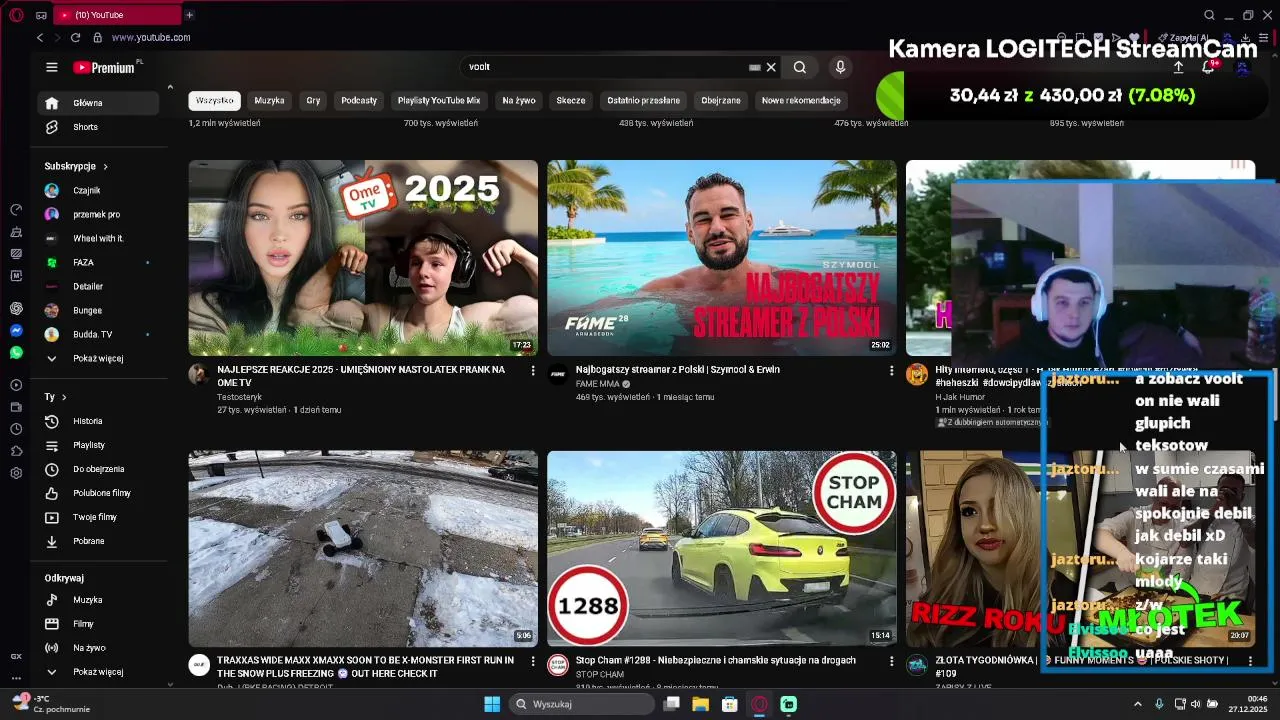Open Historia watch history
Viewport: 1280px width, 720px height.
coord(98,421)
